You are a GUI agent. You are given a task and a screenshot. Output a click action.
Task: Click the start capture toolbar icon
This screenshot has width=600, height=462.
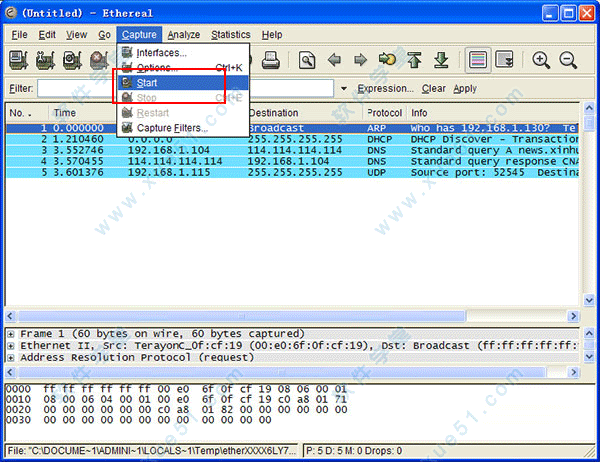click(x=72, y=60)
